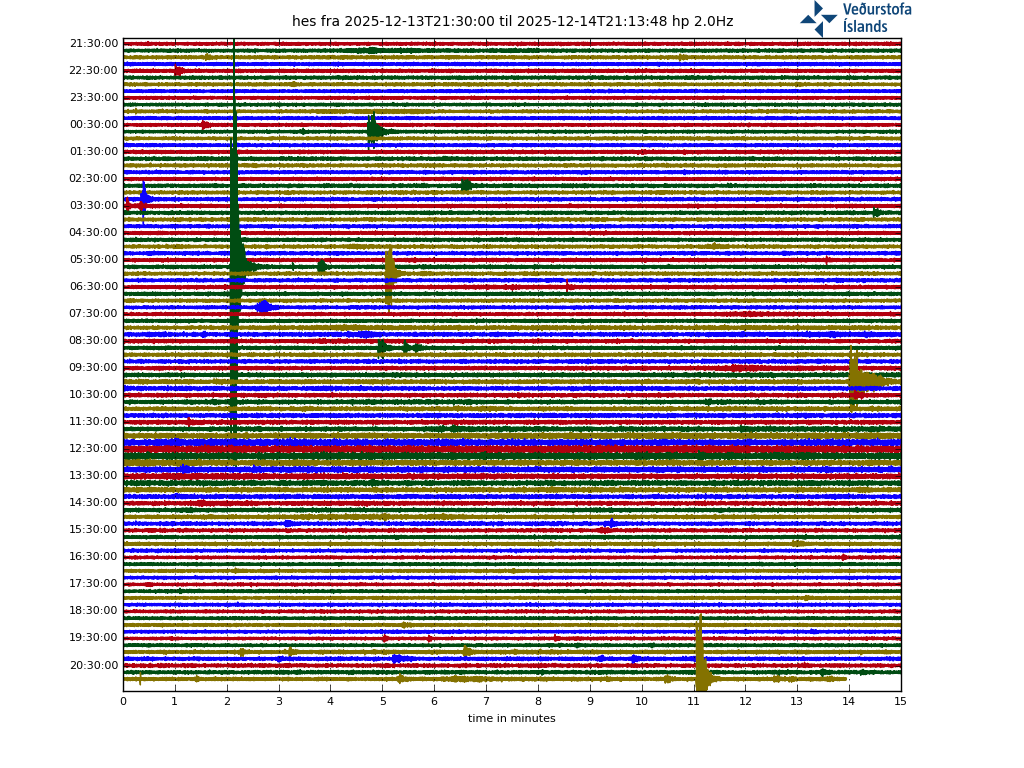Click the blue spike event near 03:00 row
1024x768 pixels.
point(144,198)
